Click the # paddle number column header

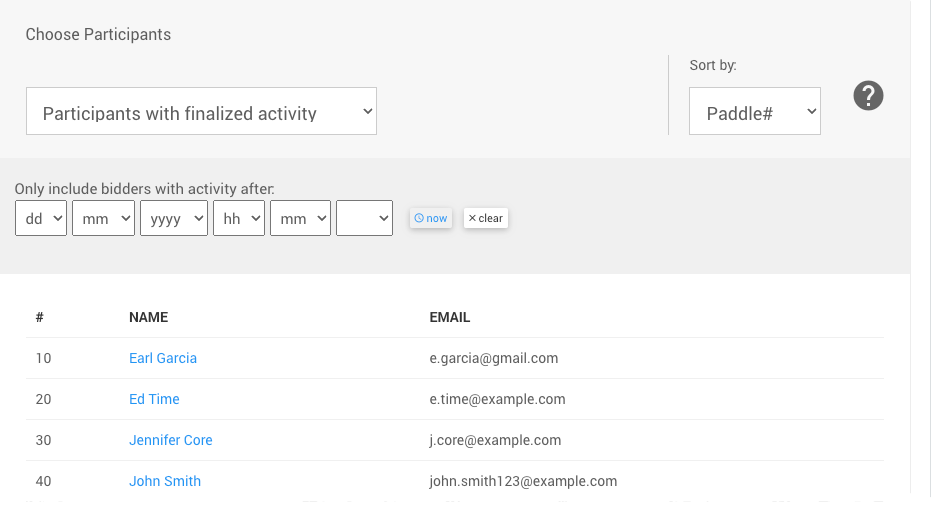tap(40, 317)
